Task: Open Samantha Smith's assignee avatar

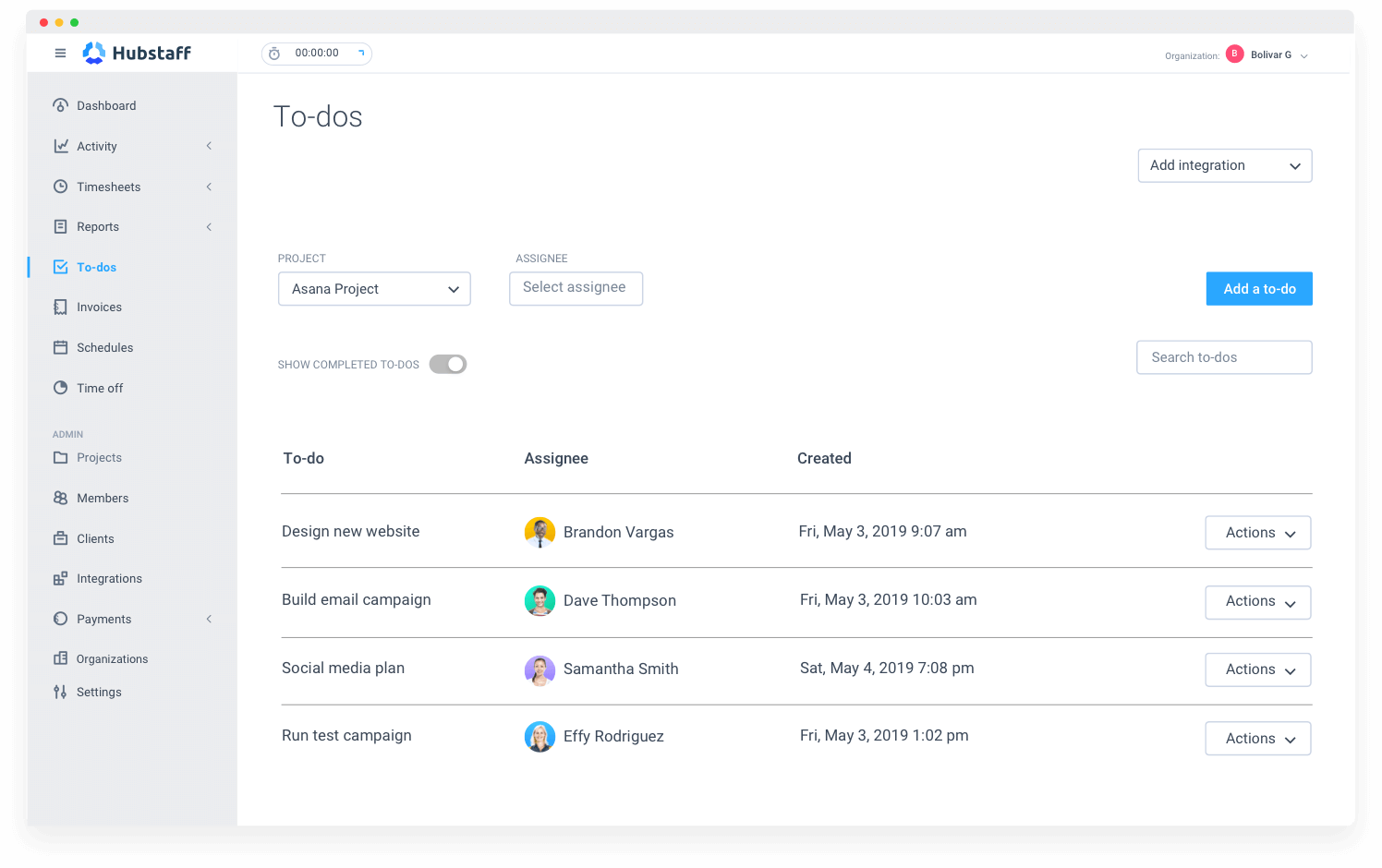Action: (x=540, y=670)
